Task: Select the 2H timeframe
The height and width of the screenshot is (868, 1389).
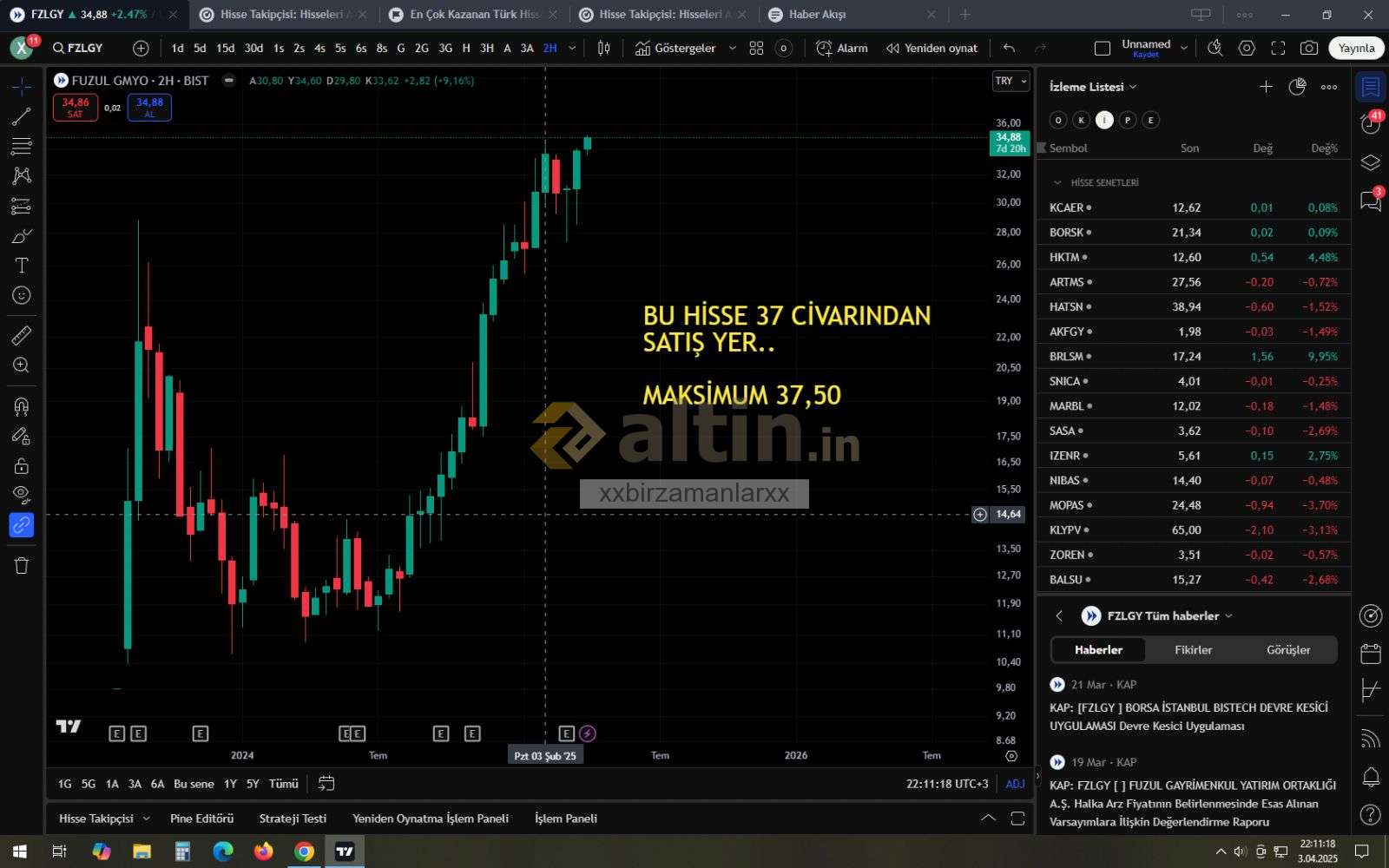Action: (x=550, y=49)
